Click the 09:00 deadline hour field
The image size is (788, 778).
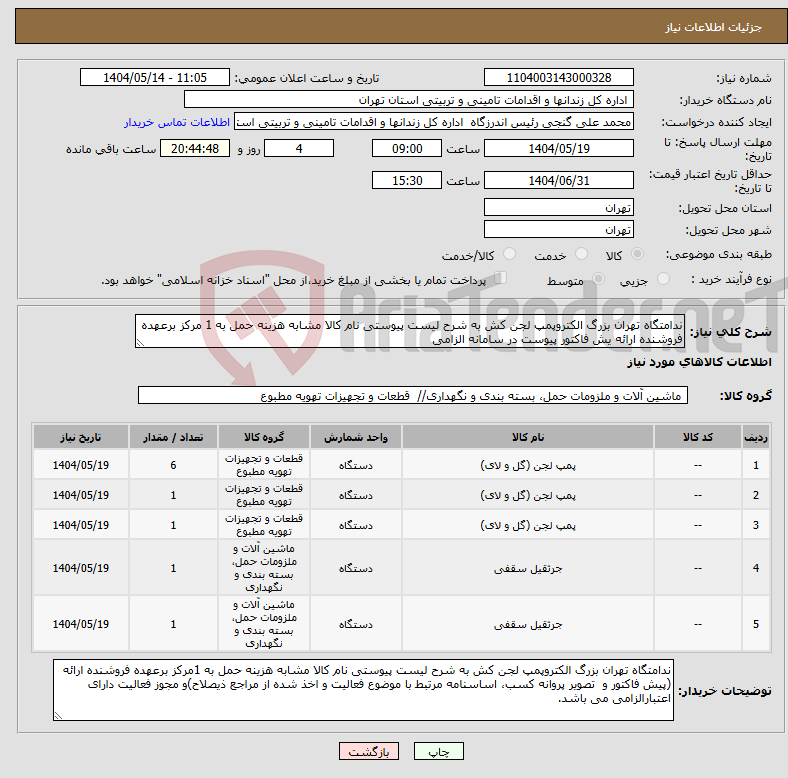pyautogui.click(x=407, y=148)
